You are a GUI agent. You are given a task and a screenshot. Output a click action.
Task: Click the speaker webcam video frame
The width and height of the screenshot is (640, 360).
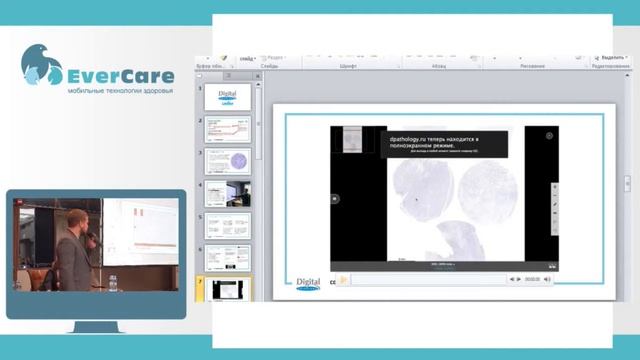(x=96, y=244)
